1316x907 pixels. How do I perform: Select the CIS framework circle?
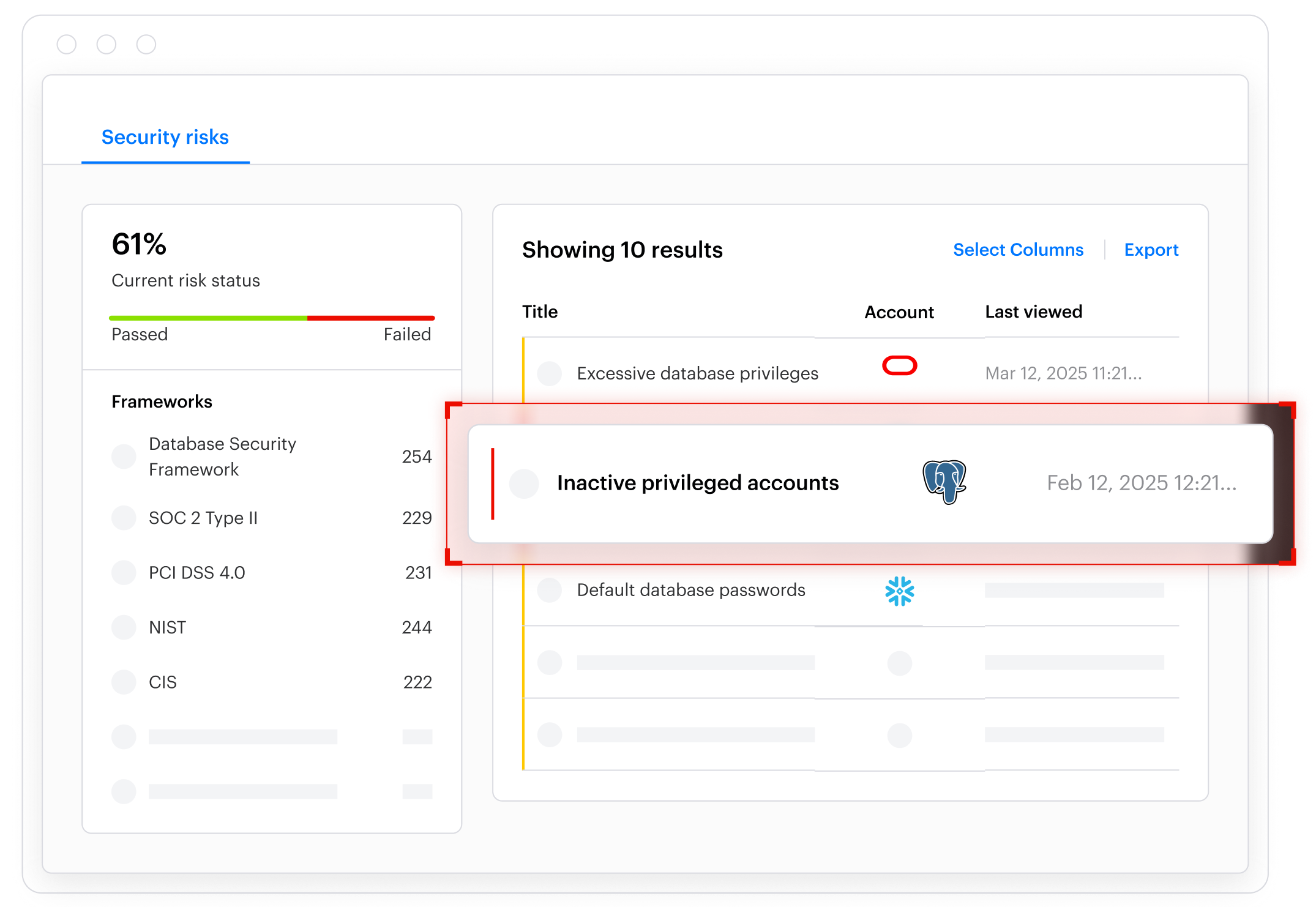pos(124,682)
